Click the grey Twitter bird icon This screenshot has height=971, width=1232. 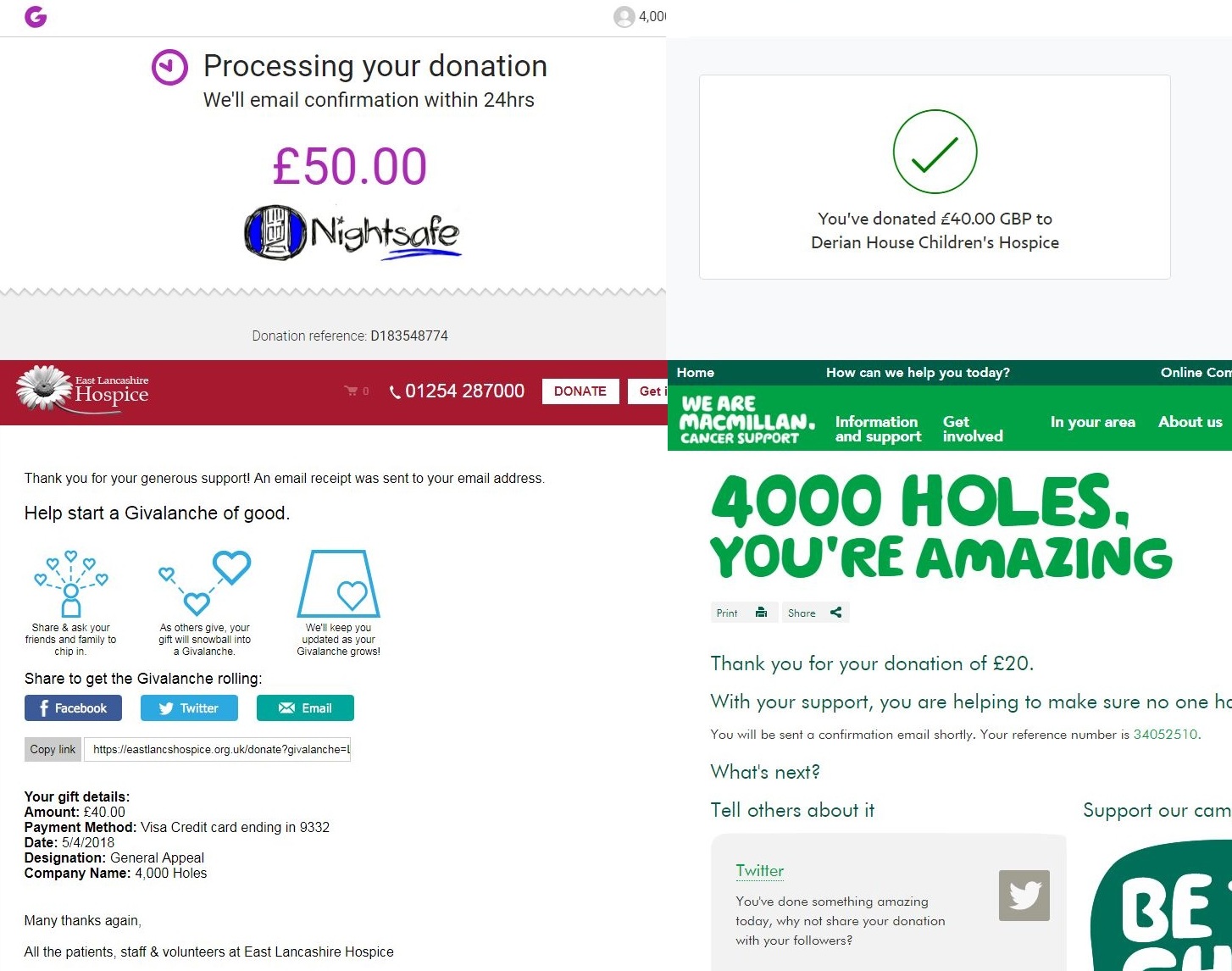[x=1024, y=896]
